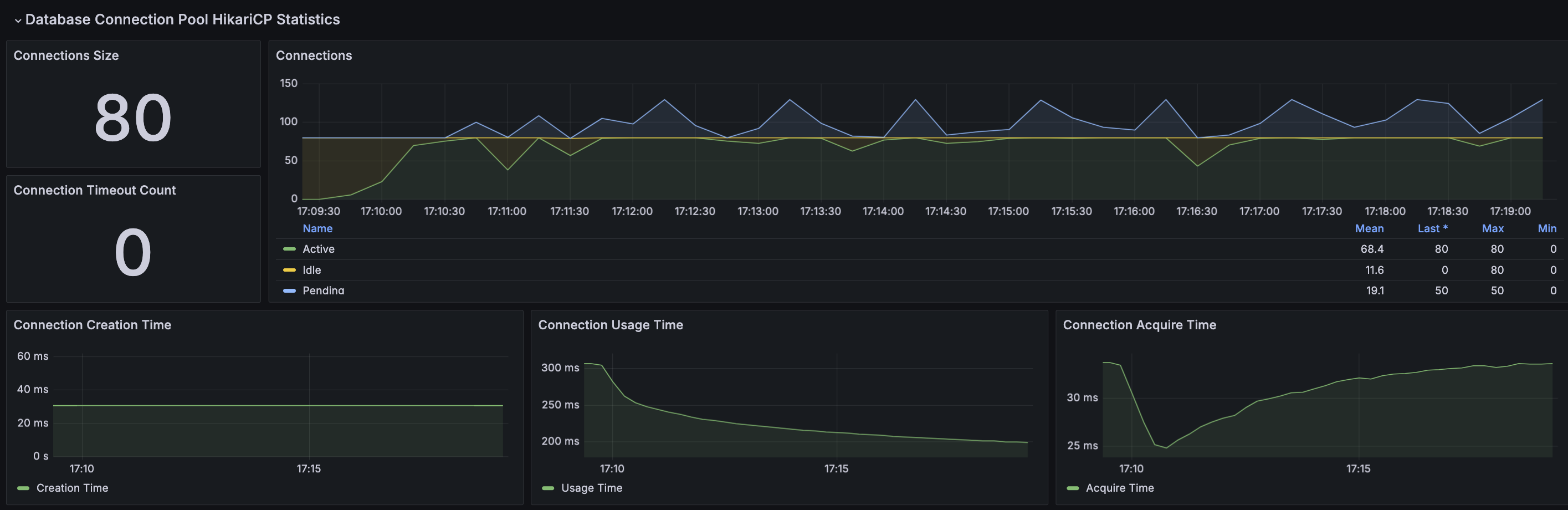Screen dimensions: 1568x510
Task: Toggle the Pending series in the legend
Action: [x=323, y=290]
